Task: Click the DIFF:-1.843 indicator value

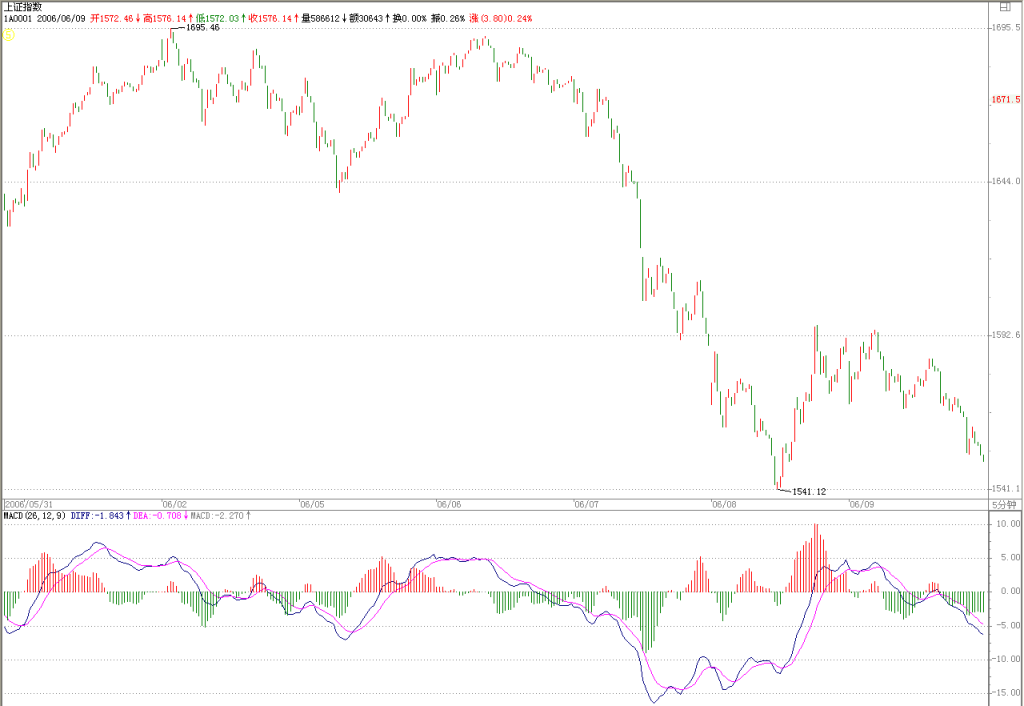Action: pos(97,516)
